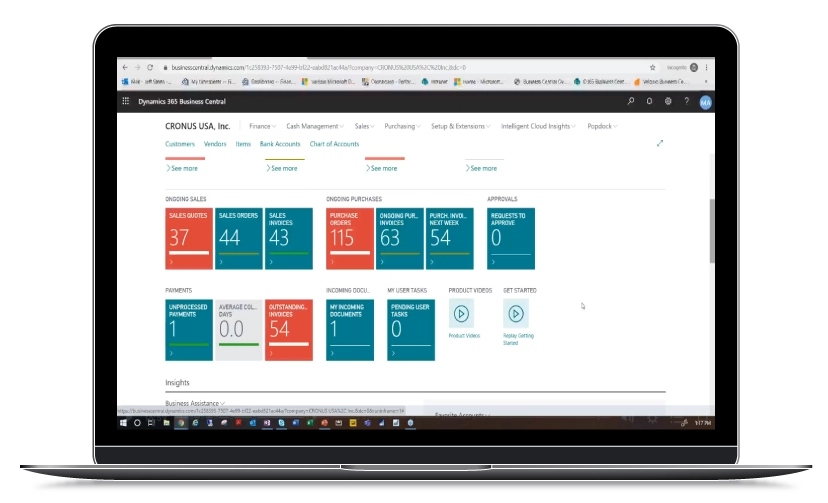Click the Incognito profile icon

(694, 68)
